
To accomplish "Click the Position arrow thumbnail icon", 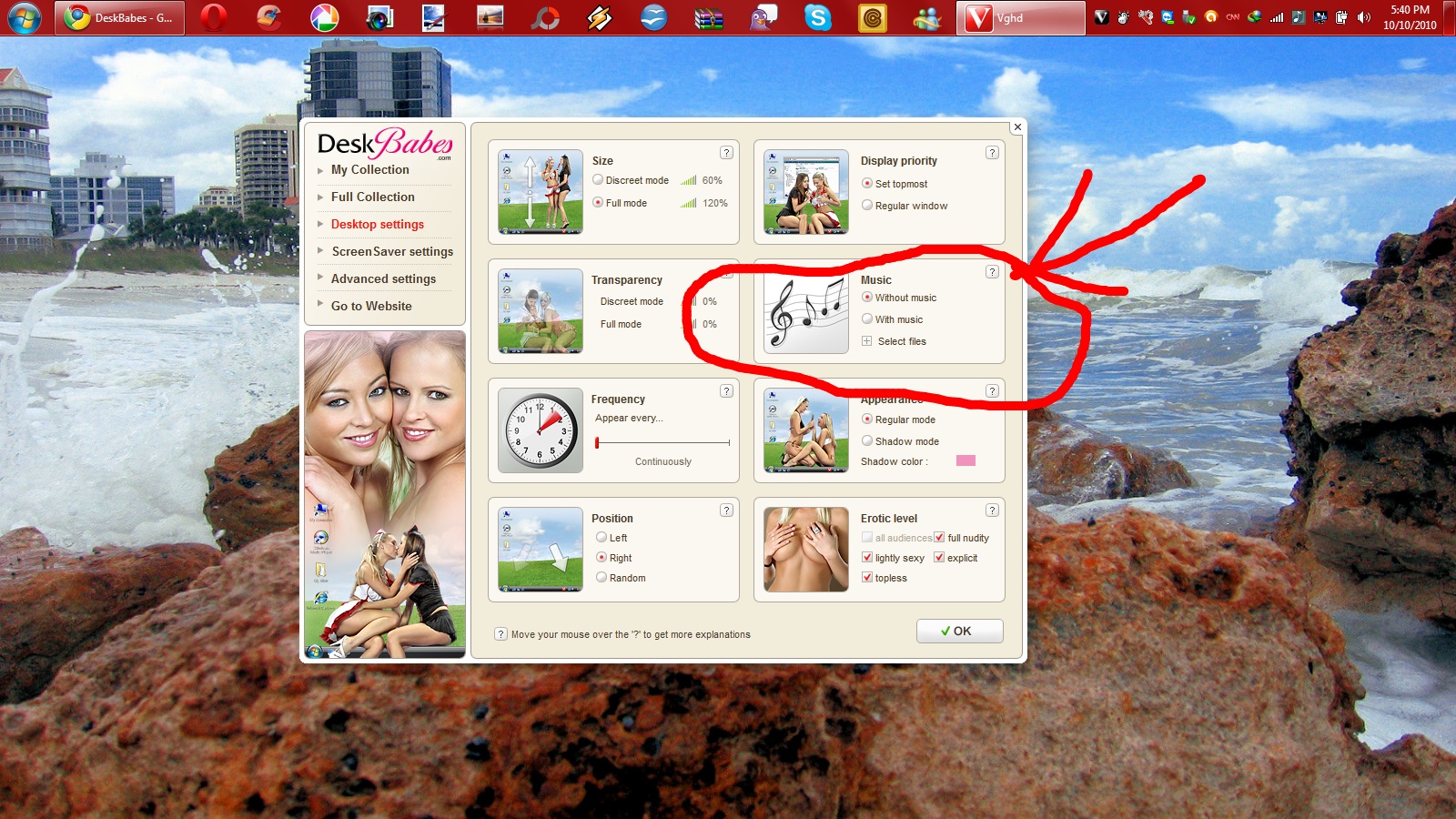I will tap(541, 550).
